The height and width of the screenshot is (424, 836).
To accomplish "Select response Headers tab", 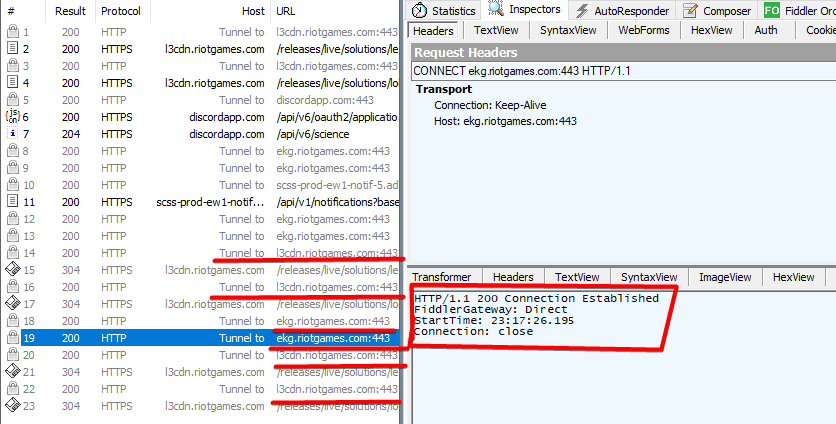I will pos(513,277).
